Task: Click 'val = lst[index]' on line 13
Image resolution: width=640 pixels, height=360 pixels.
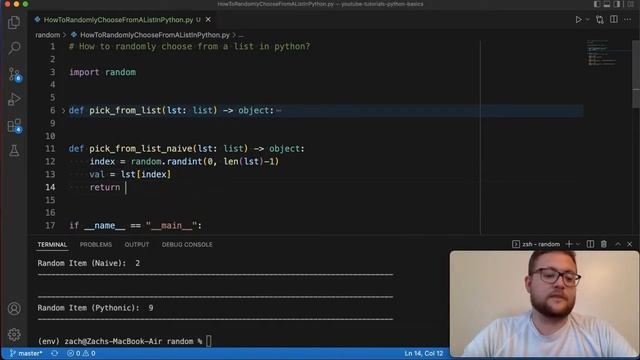Action: (x=130, y=175)
